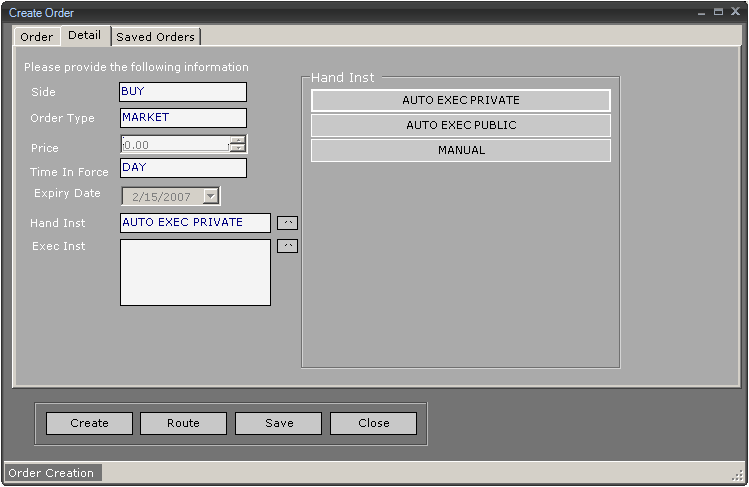The height and width of the screenshot is (487, 749).
Task: Choose AUTO EXEC PRIVATE handling instruction
Action: pos(460,100)
